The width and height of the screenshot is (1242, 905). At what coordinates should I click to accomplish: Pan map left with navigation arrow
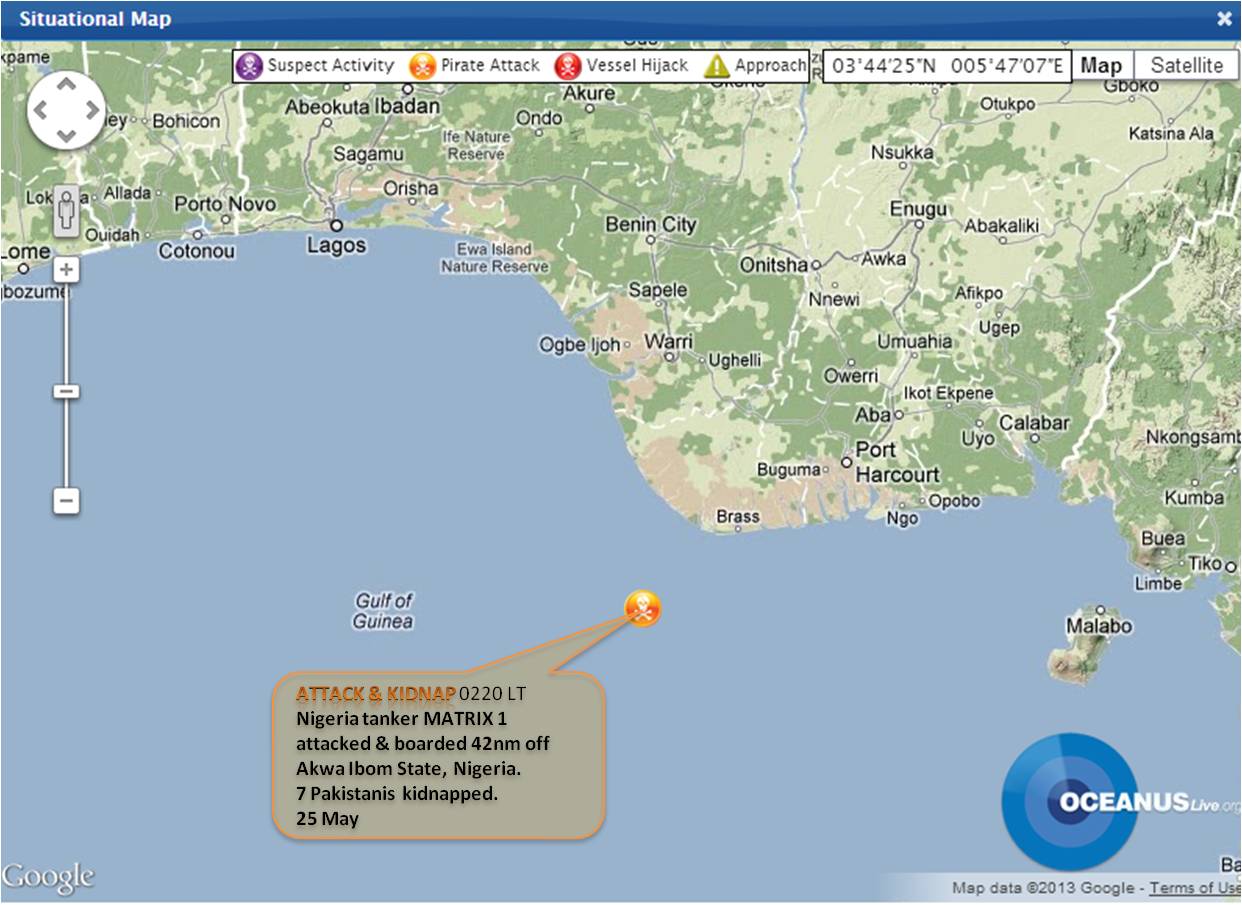[41, 110]
